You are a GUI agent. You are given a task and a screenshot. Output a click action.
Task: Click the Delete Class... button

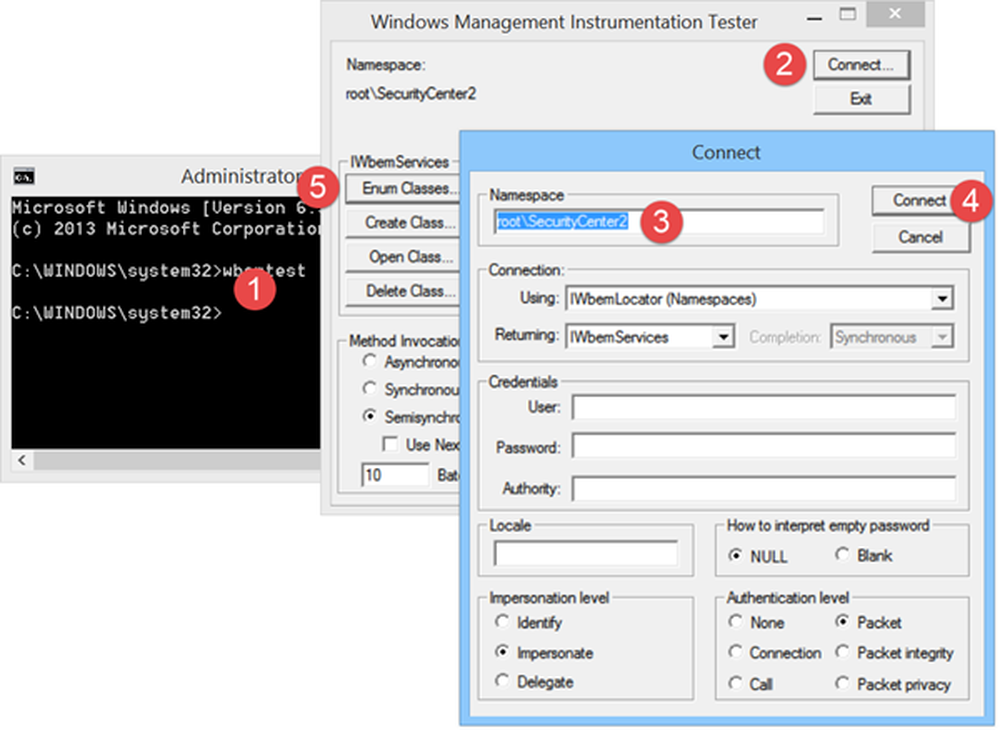coord(402,291)
